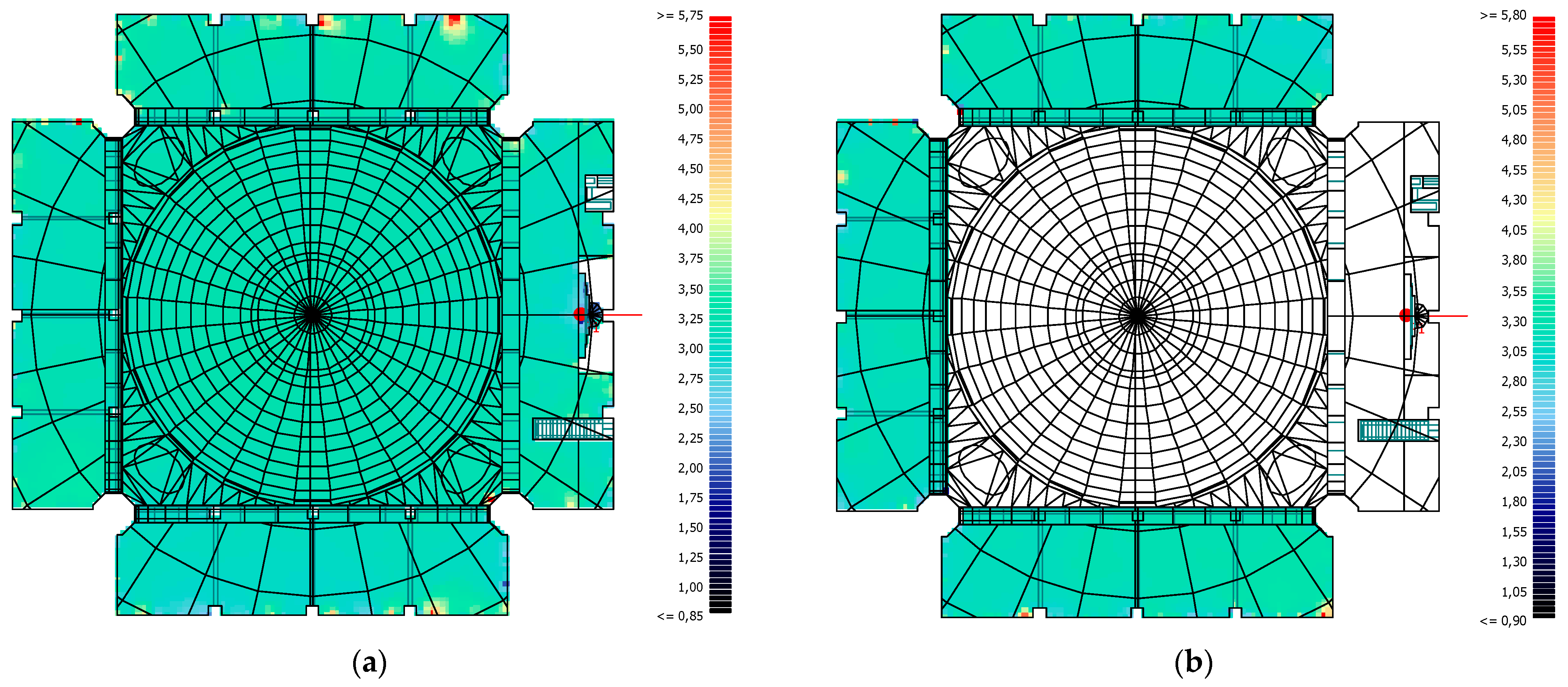1568x687 pixels.
Task: Click the '2,55' label on right legend
Action: [1514, 412]
